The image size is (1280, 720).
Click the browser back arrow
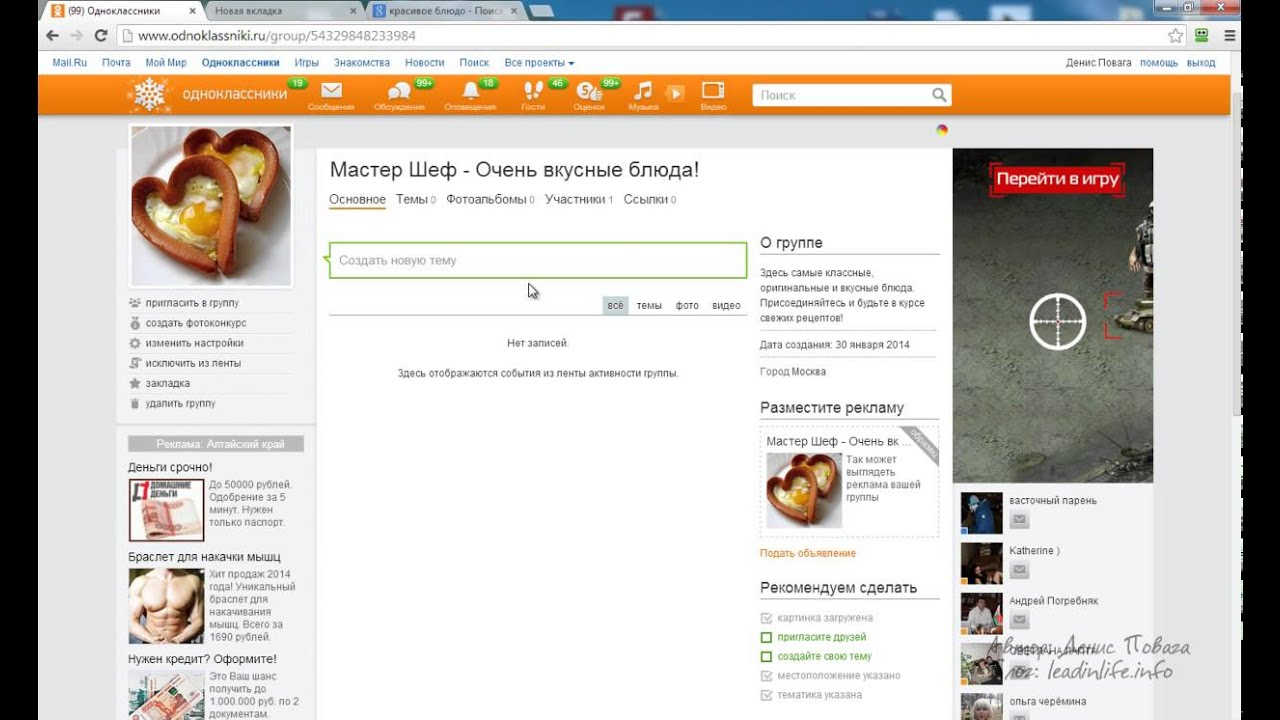coord(52,35)
